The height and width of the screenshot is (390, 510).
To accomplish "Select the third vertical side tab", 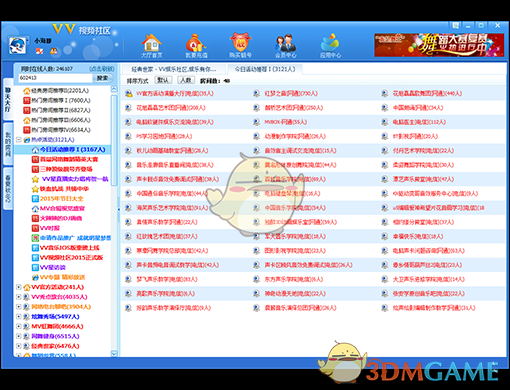I will point(8,189).
